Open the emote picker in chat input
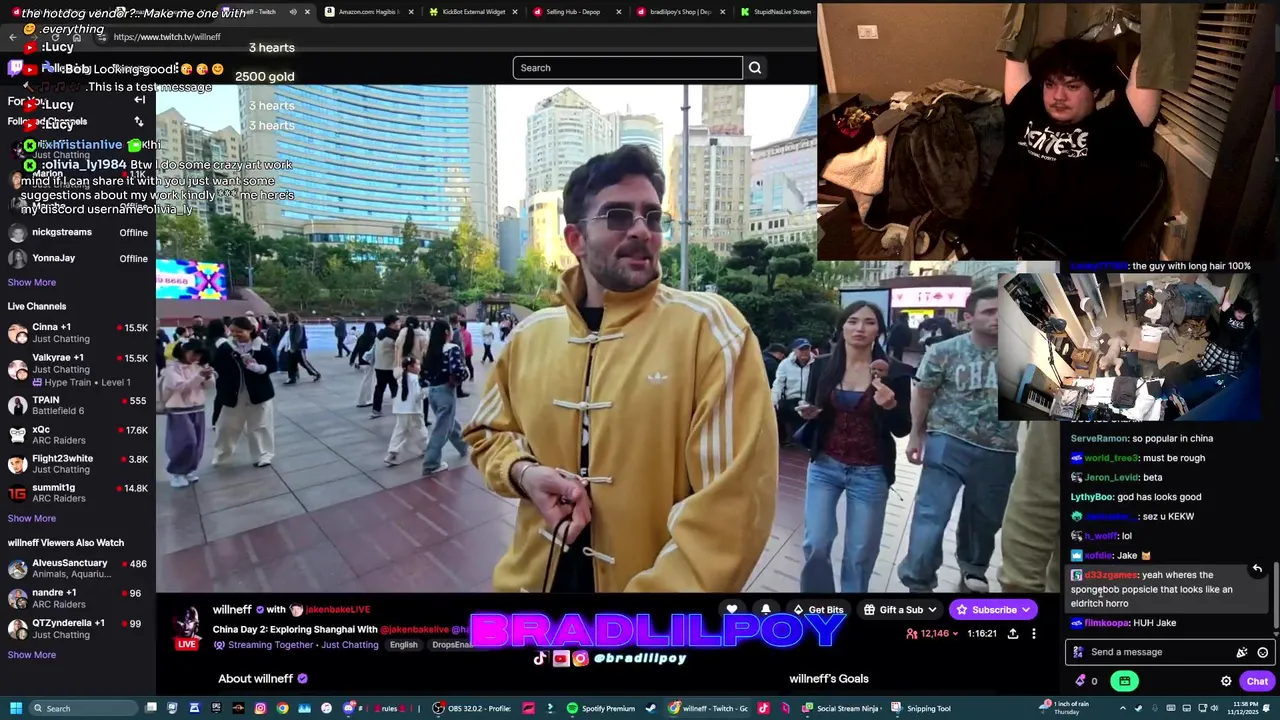The image size is (1280, 720). click(x=1263, y=652)
